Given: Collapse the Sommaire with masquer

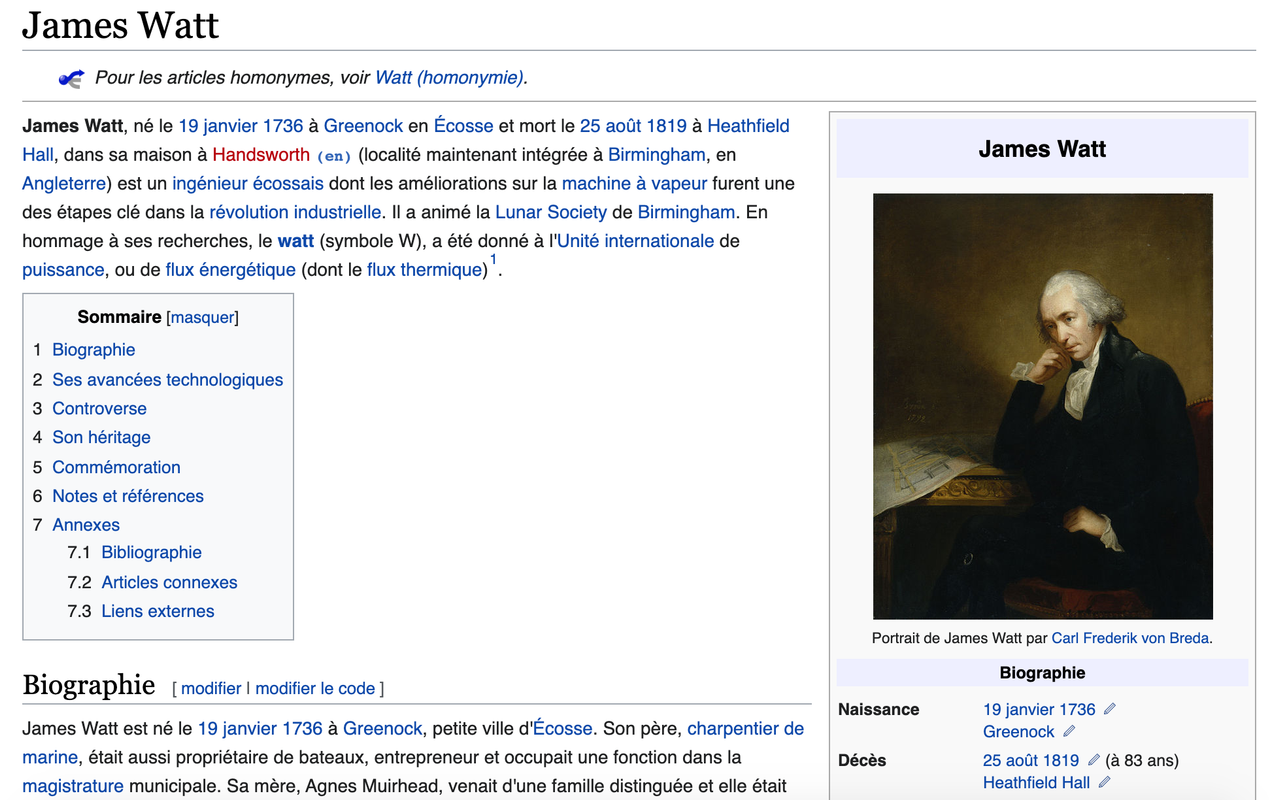Looking at the screenshot, I should tap(203, 318).
